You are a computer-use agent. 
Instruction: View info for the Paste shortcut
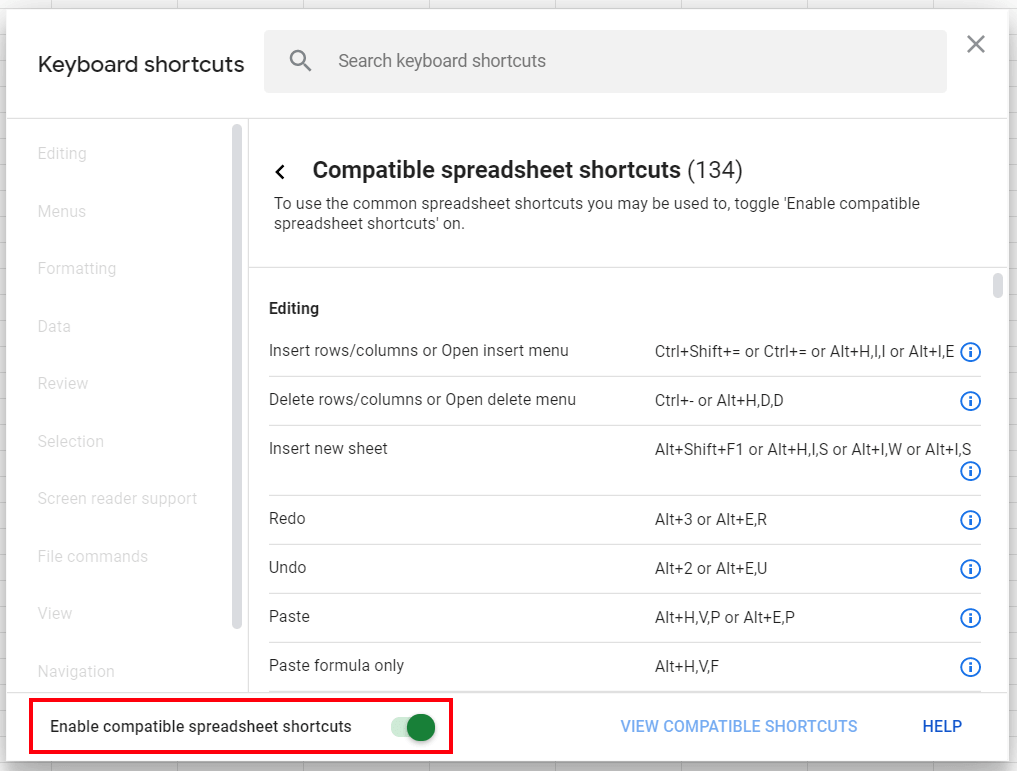click(x=969, y=618)
